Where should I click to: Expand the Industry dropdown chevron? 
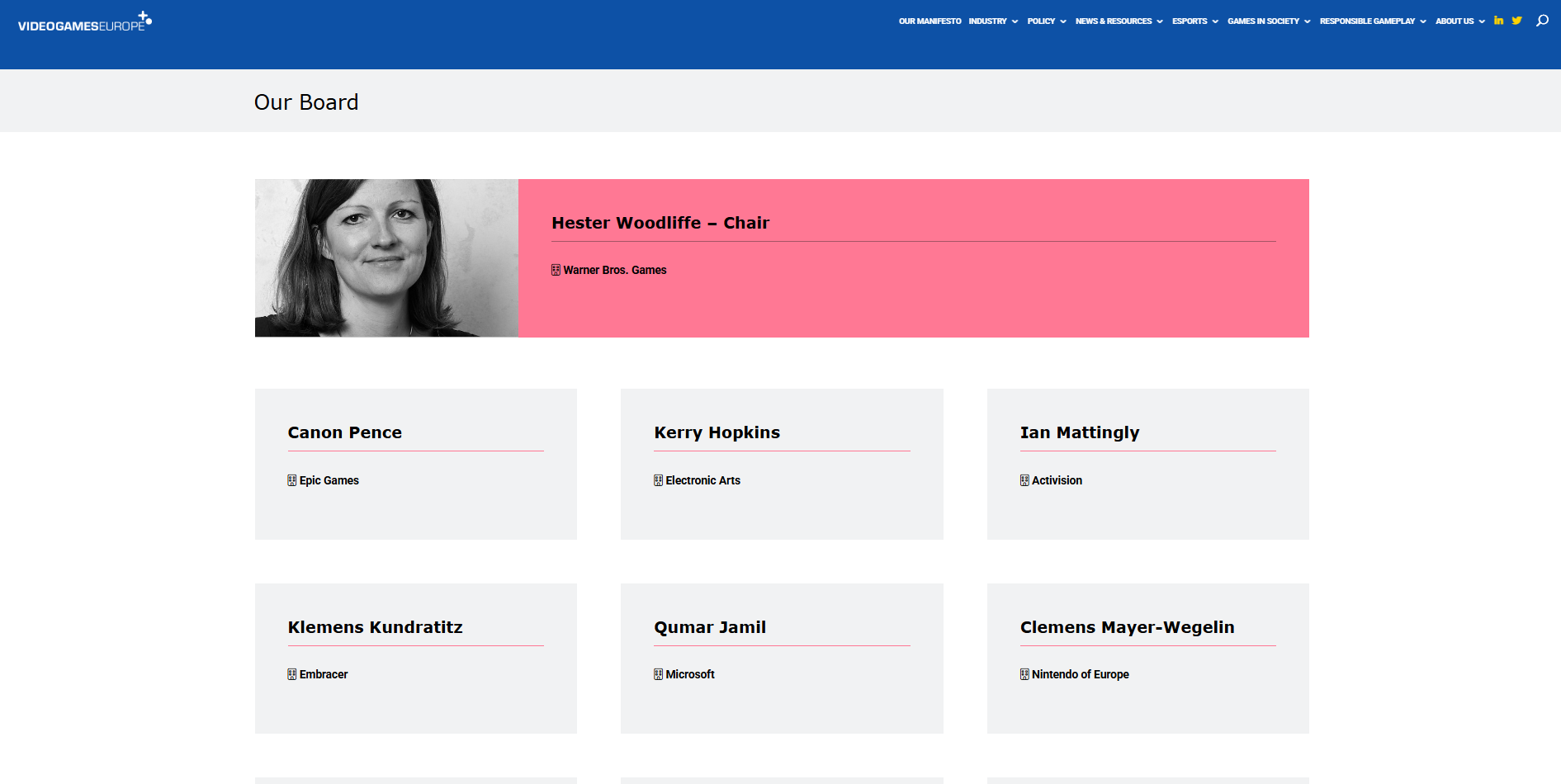1015,21
